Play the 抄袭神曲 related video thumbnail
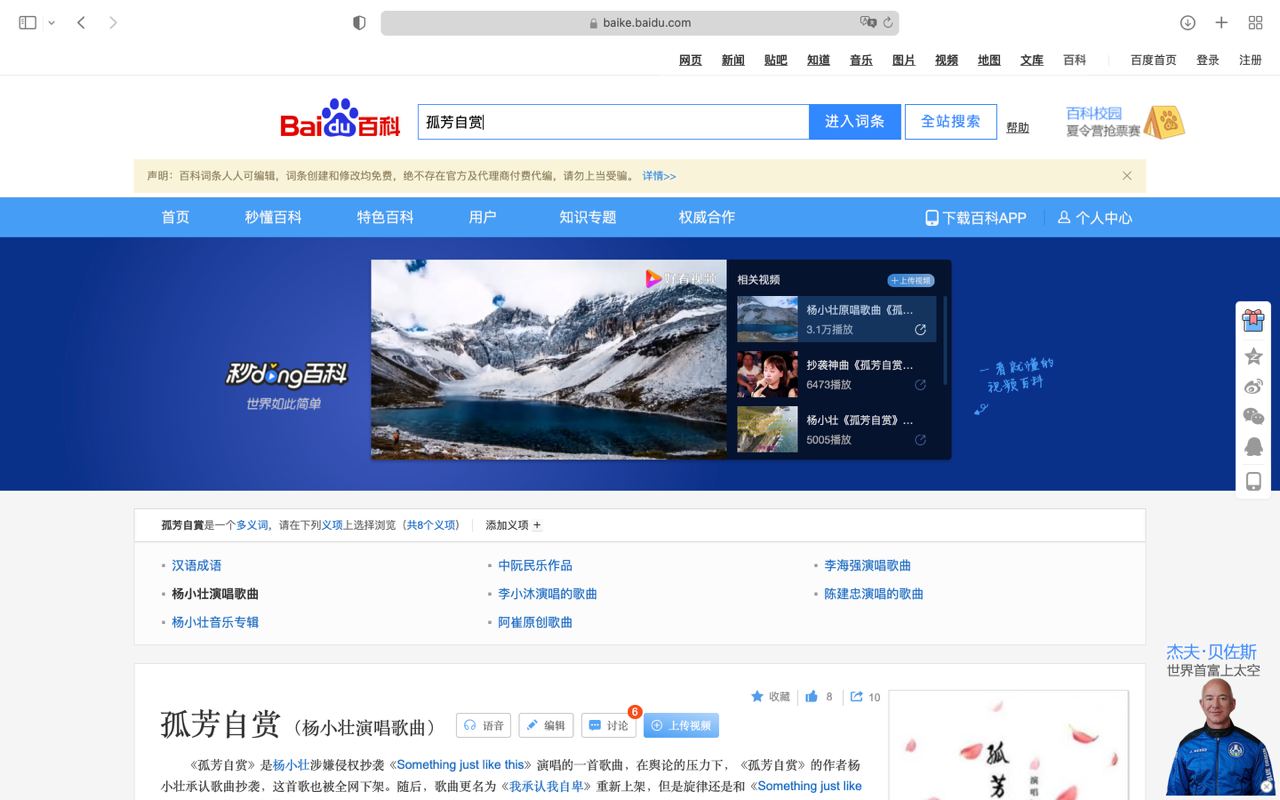Viewport: 1280px width, 800px height. coord(768,374)
